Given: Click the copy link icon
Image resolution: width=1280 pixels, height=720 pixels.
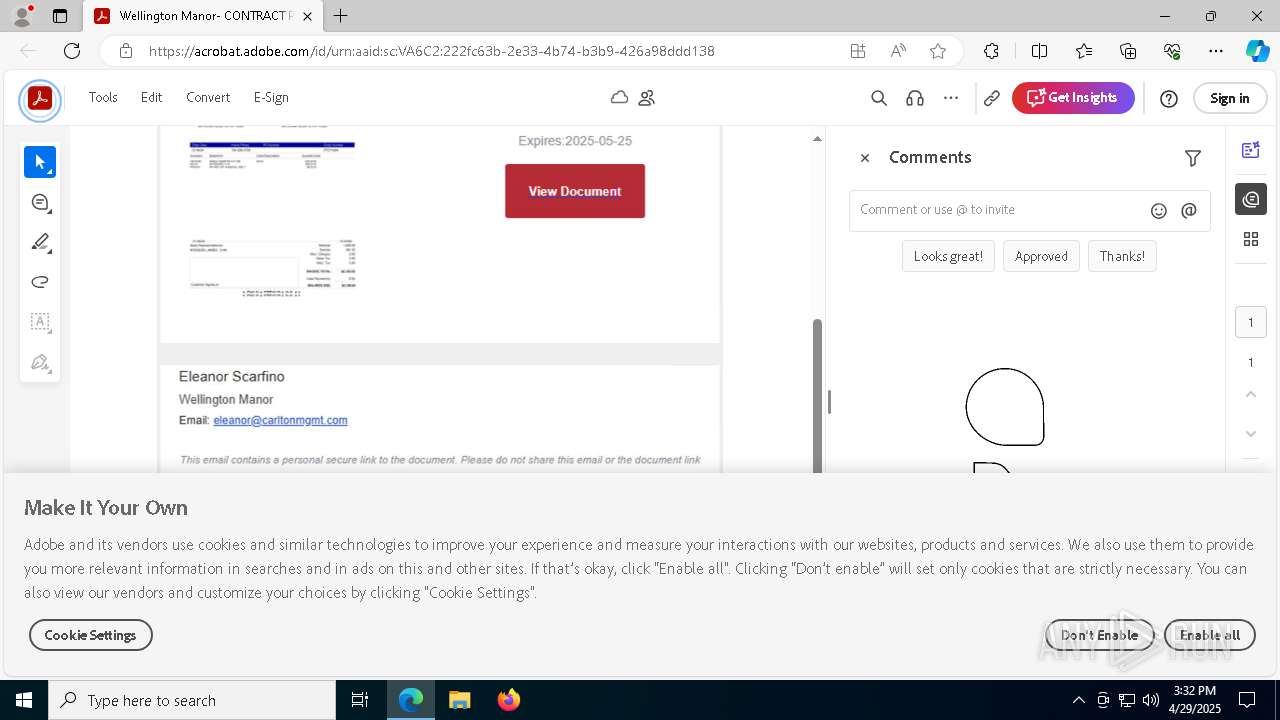Looking at the screenshot, I should pyautogui.click(x=992, y=98).
